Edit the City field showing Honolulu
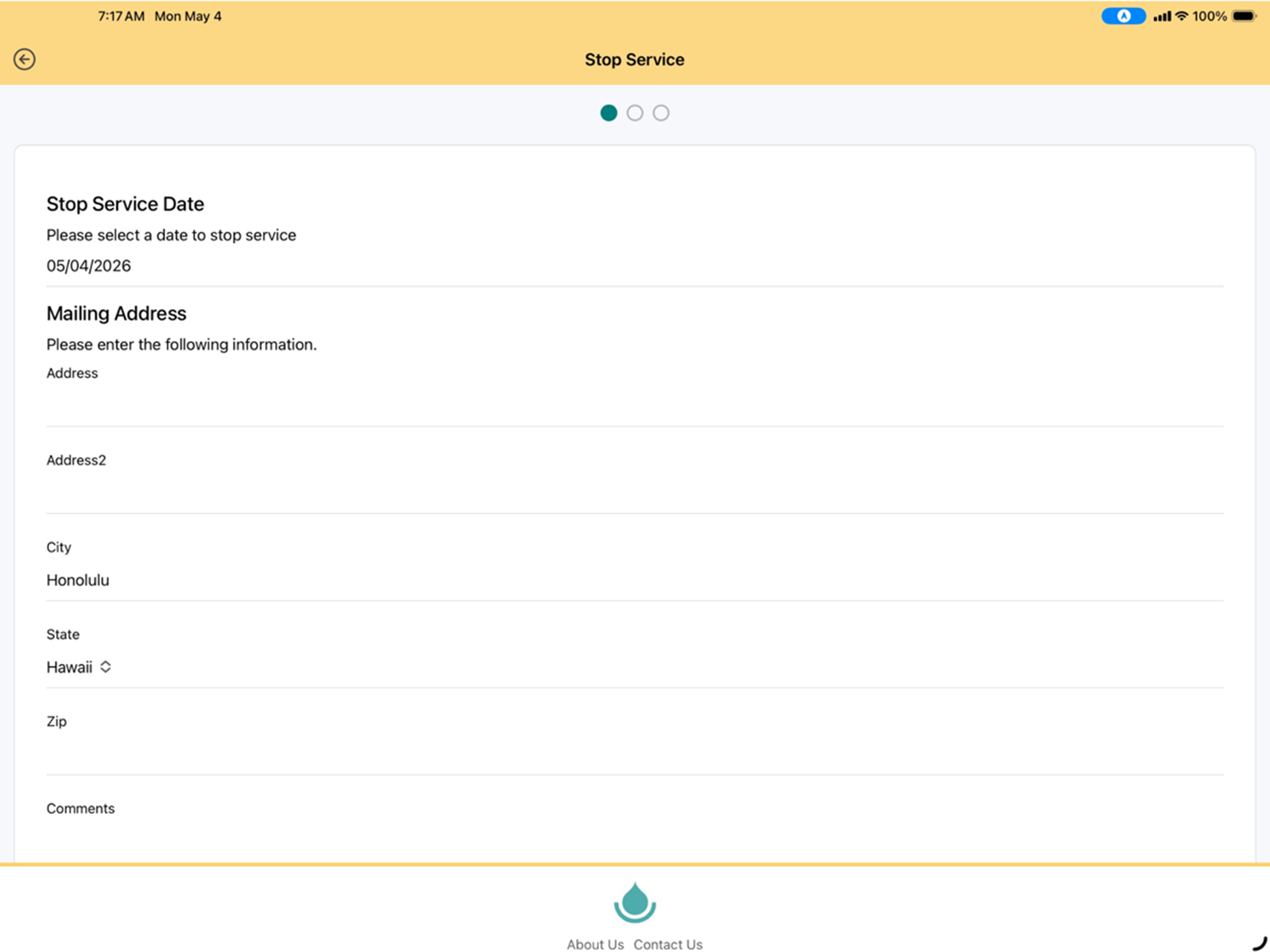Image resolution: width=1270 pixels, height=952 pixels. (x=635, y=580)
